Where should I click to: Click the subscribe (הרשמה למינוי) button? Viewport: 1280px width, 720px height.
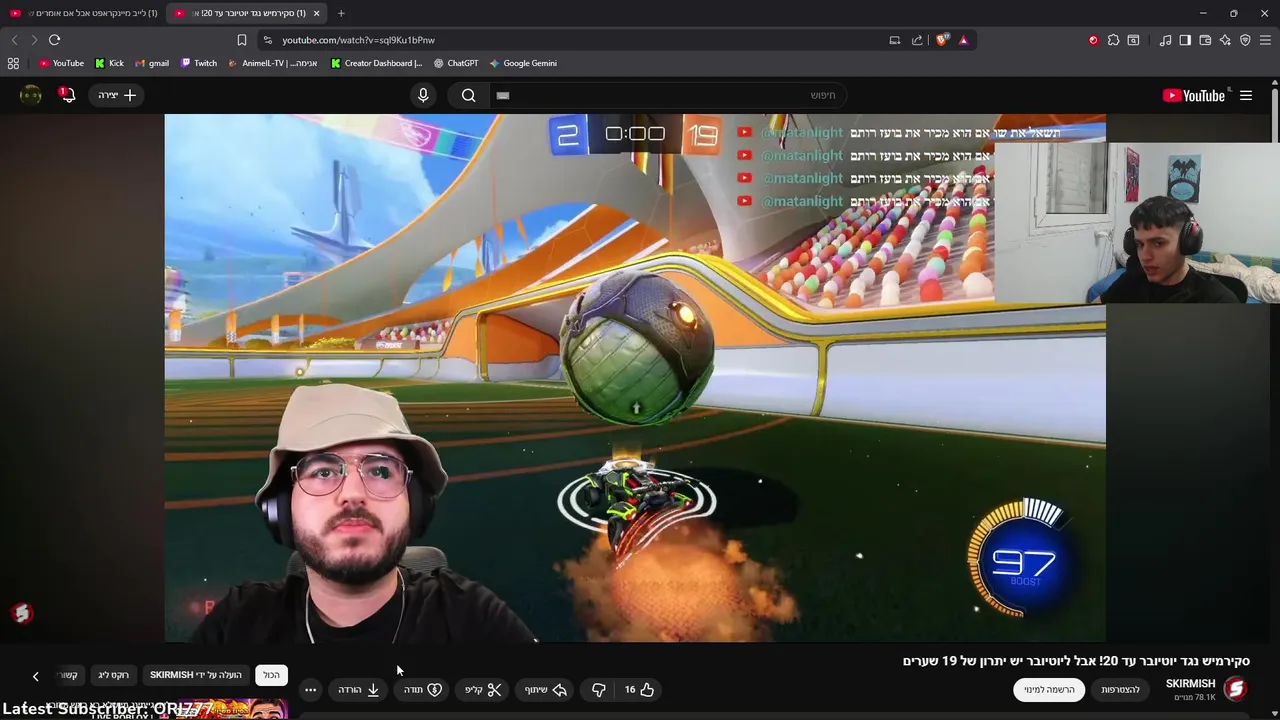point(1049,689)
